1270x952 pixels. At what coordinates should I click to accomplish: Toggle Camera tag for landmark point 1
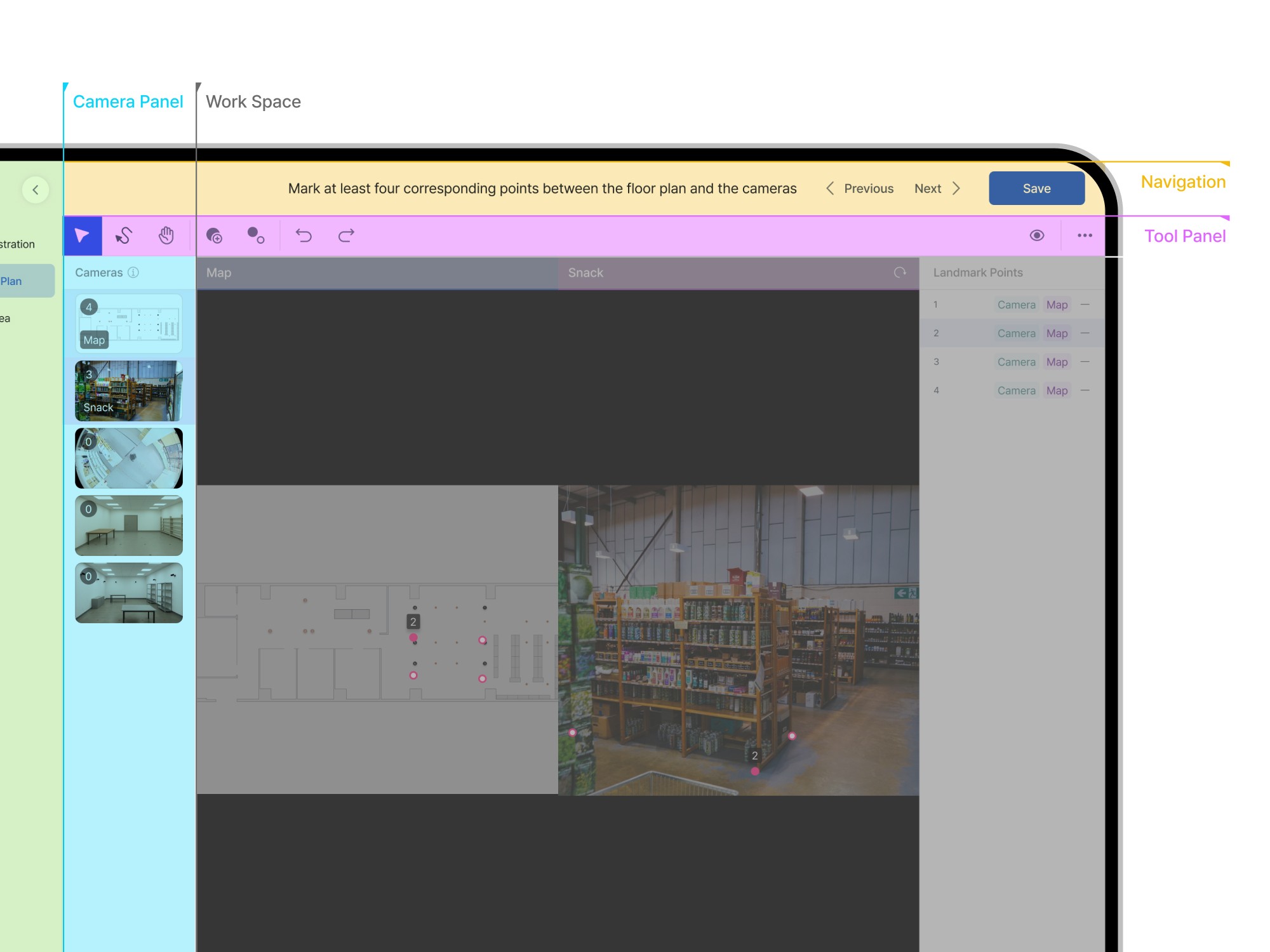coord(1016,305)
